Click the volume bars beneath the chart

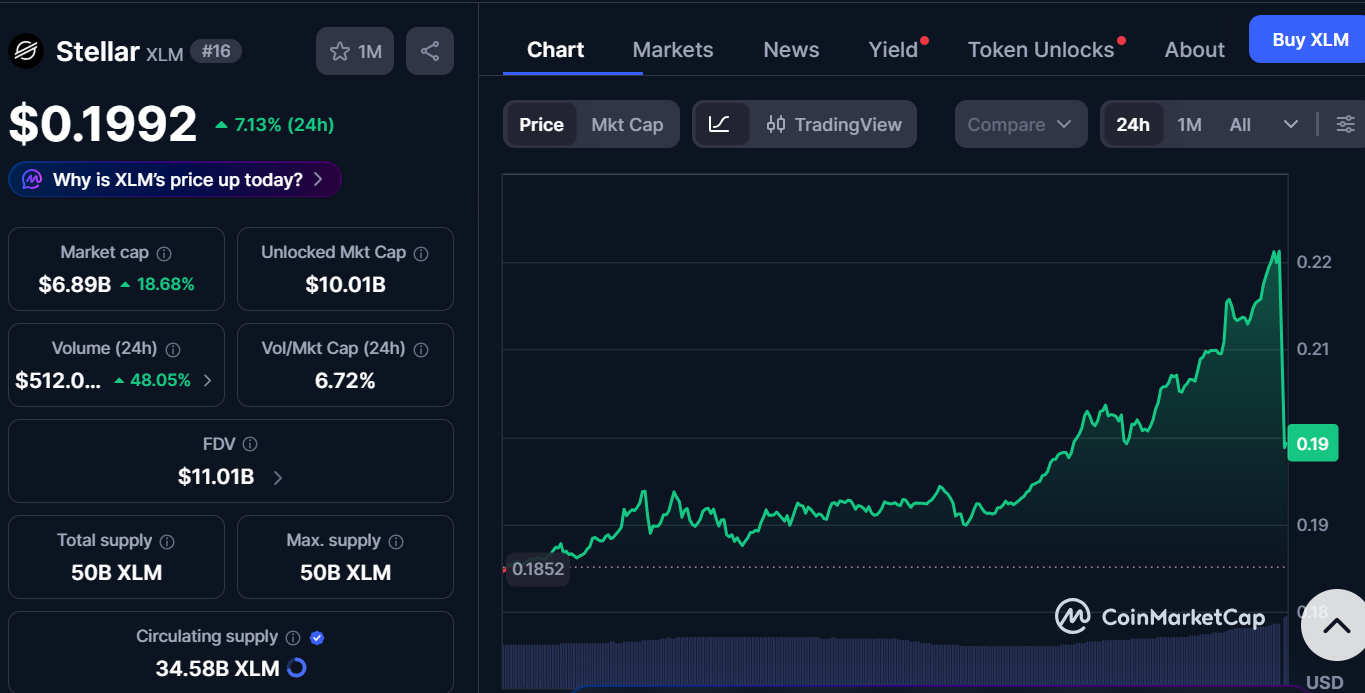(895, 662)
